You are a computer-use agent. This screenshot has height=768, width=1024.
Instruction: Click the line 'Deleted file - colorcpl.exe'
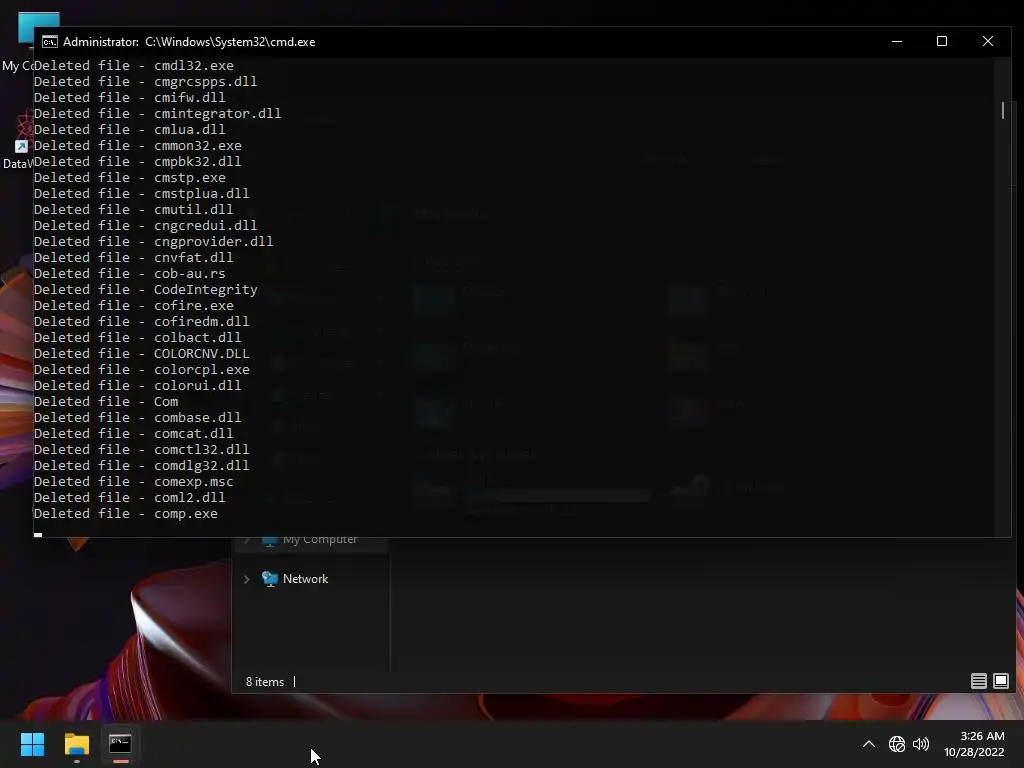click(x=142, y=369)
